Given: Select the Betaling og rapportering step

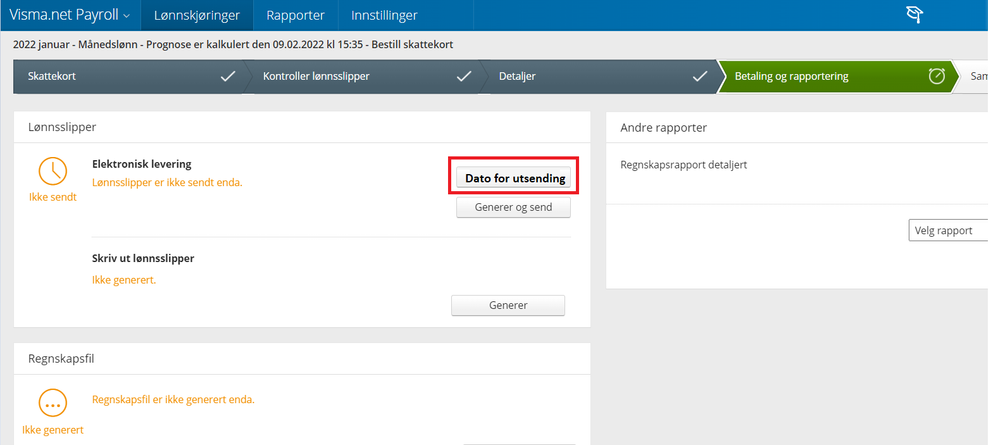Looking at the screenshot, I should click(837, 76).
